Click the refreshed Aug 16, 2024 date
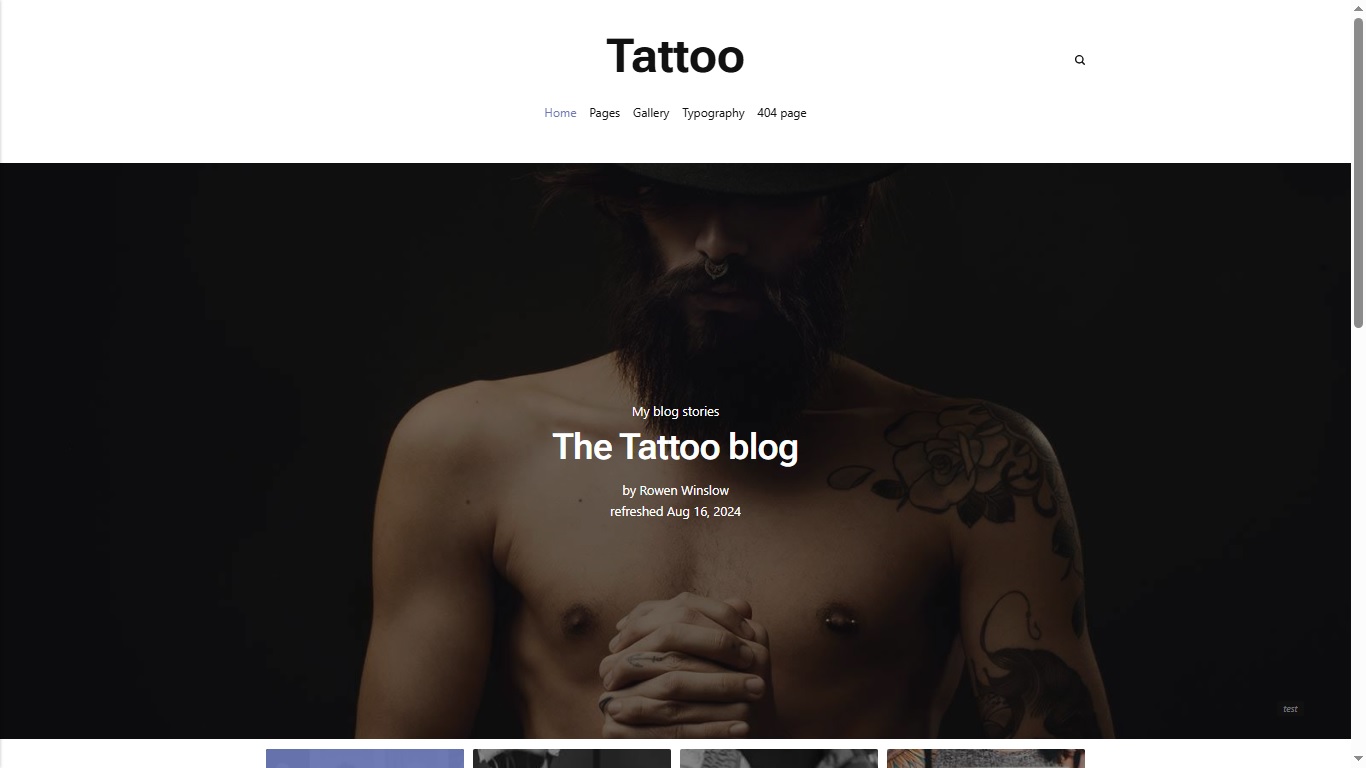Viewport: 1366px width, 768px height. pos(675,511)
